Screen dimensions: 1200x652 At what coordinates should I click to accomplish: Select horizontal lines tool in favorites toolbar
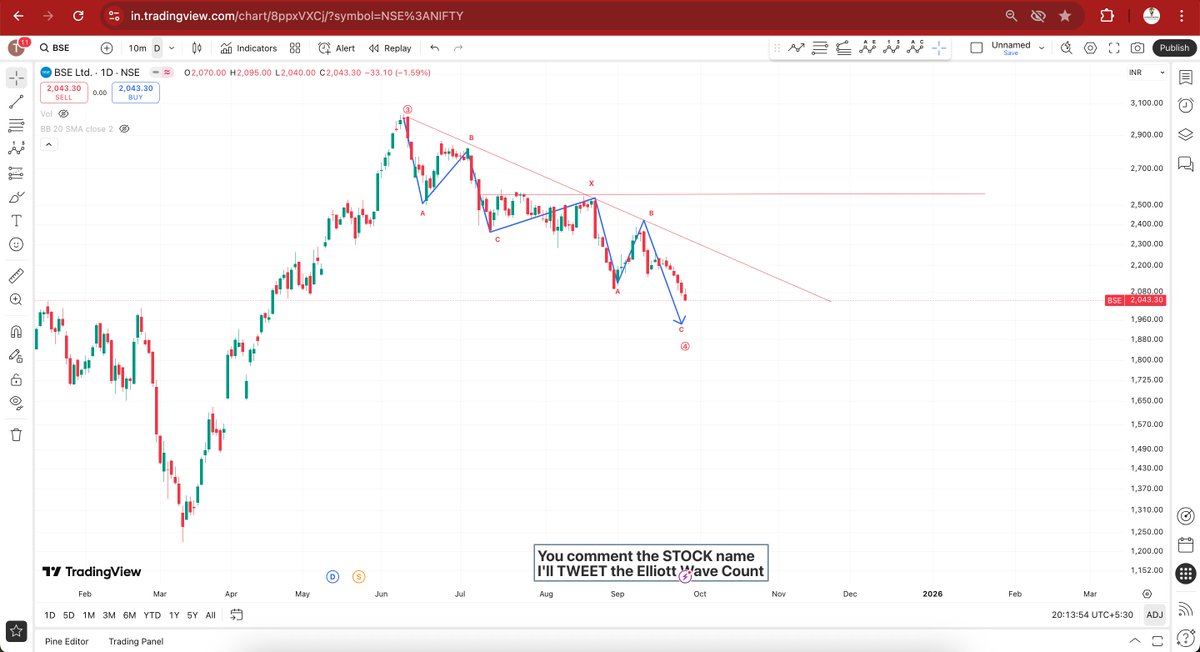[x=820, y=47]
